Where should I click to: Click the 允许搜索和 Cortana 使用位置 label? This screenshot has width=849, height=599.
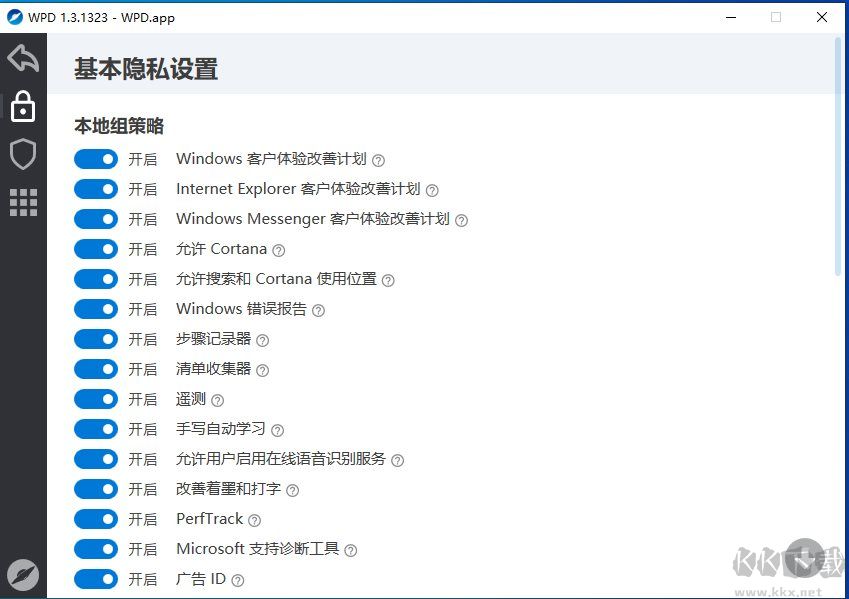click(x=276, y=279)
